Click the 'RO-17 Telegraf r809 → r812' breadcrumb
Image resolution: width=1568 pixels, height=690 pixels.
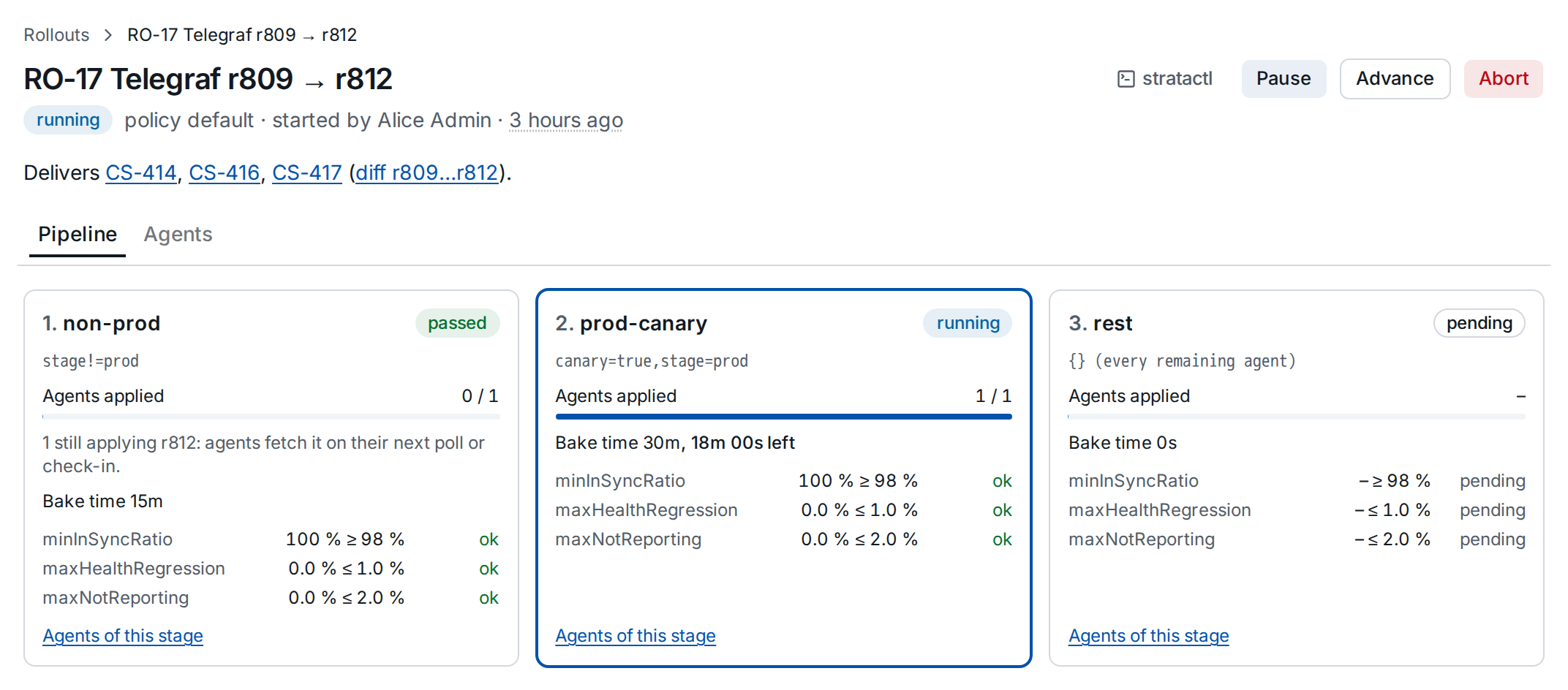242,35
